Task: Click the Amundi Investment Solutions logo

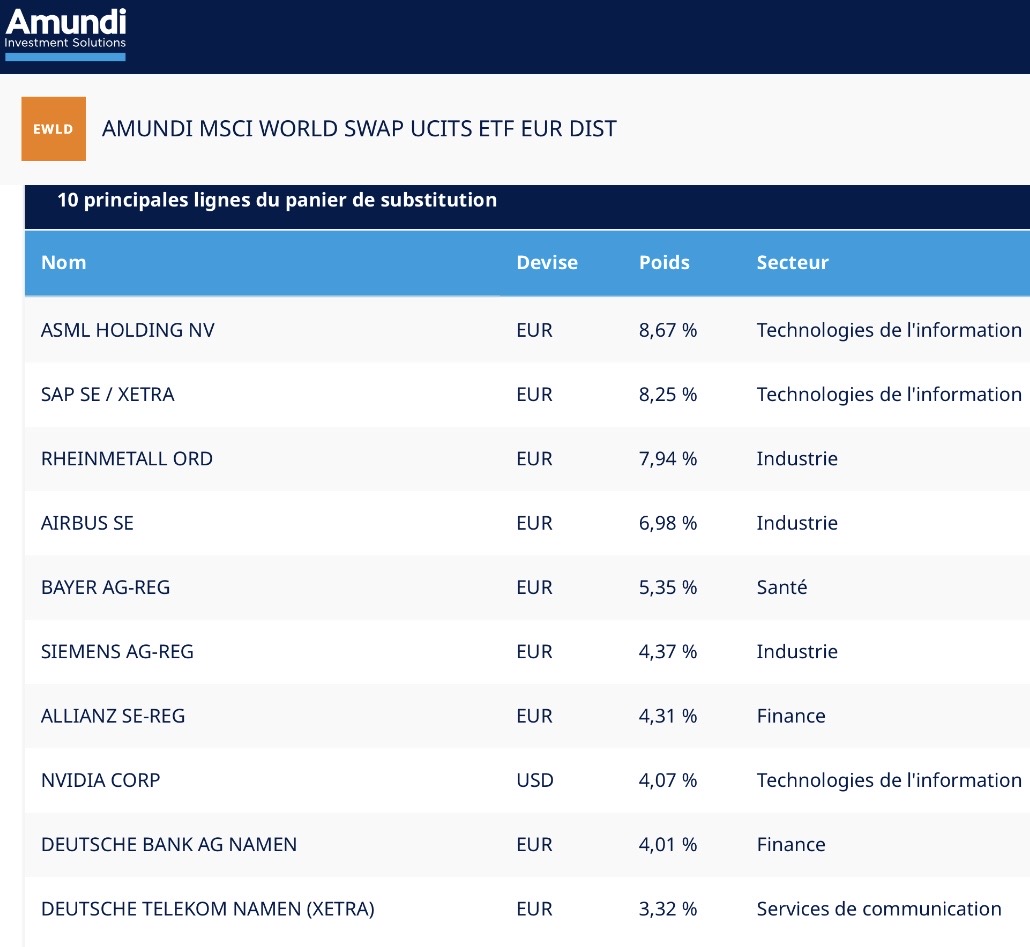Action: pos(66,32)
